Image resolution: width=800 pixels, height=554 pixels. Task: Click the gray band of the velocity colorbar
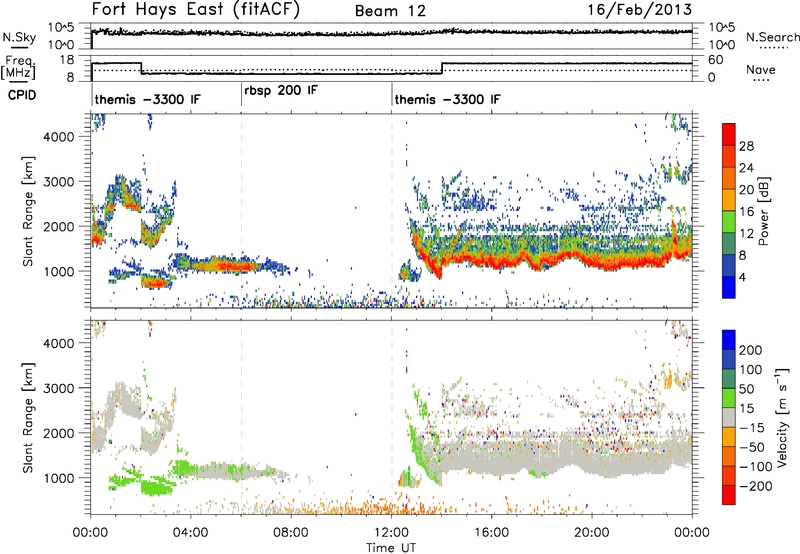(x=729, y=417)
